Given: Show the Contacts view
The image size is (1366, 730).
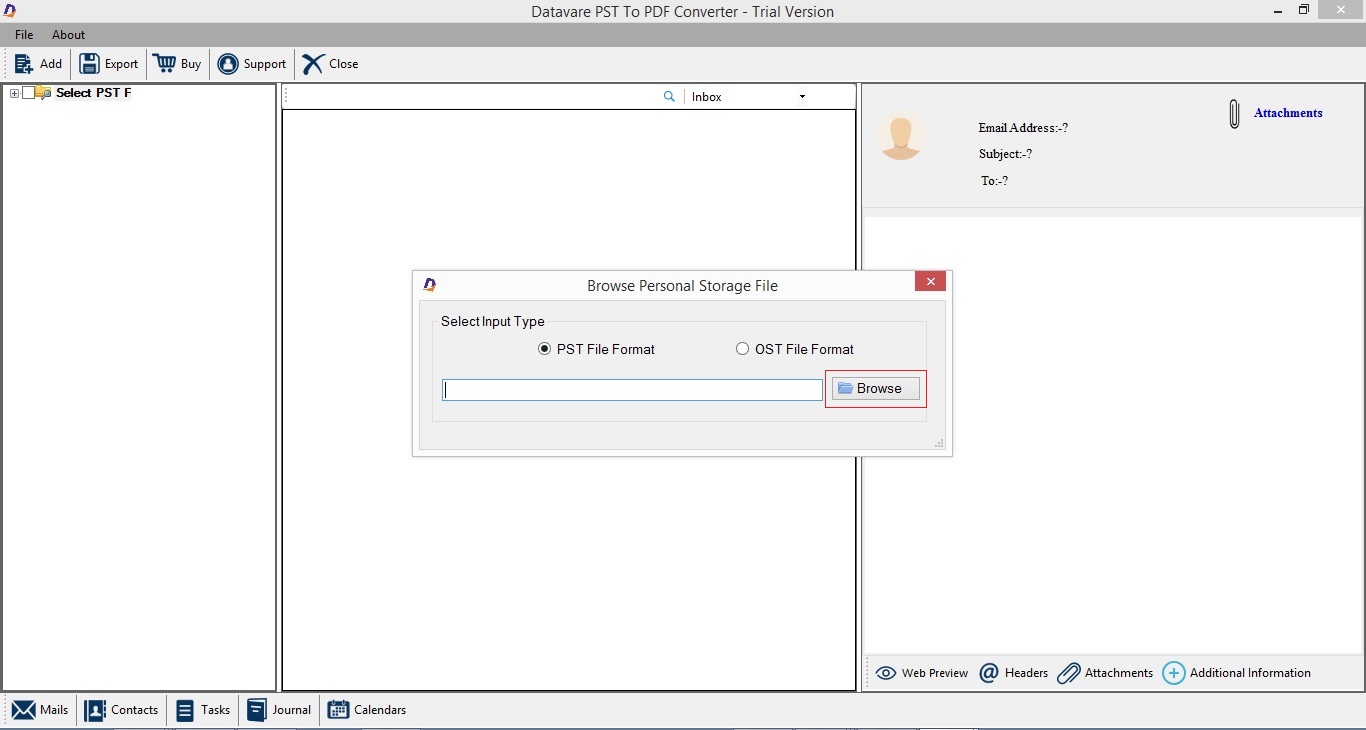Looking at the screenshot, I should 122,710.
